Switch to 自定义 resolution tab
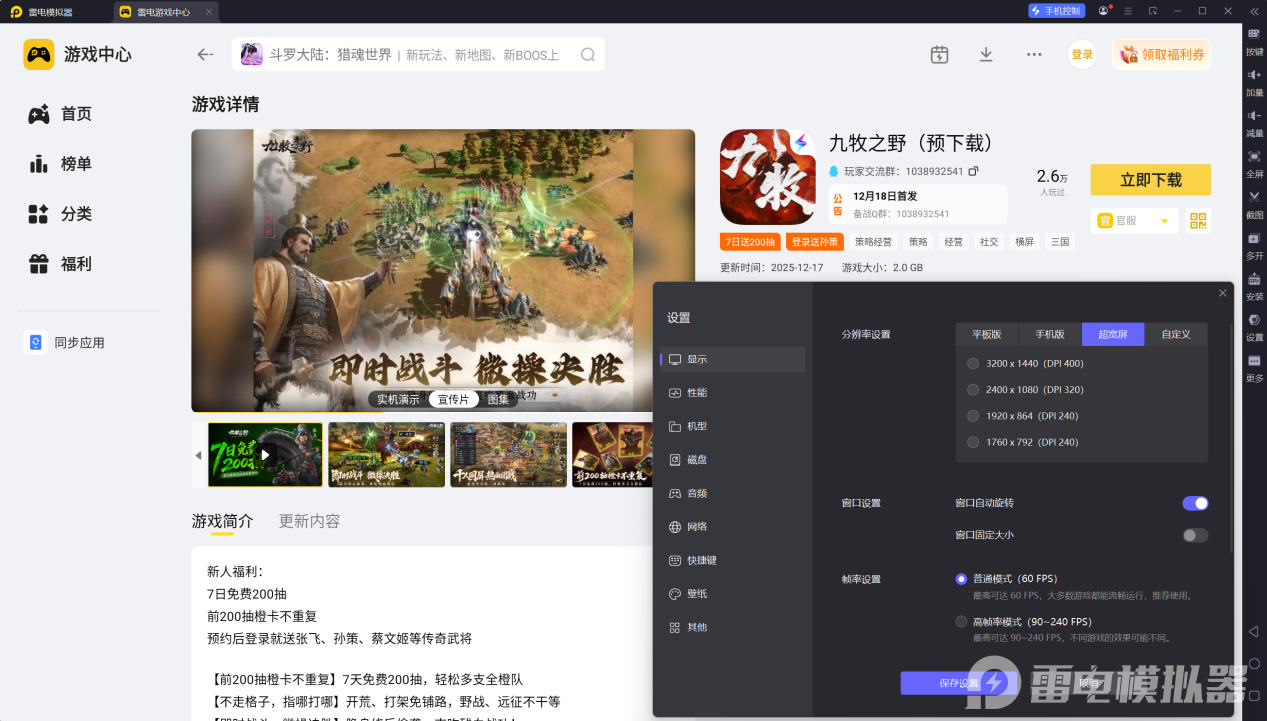This screenshot has height=721, width=1267. coord(1176,335)
